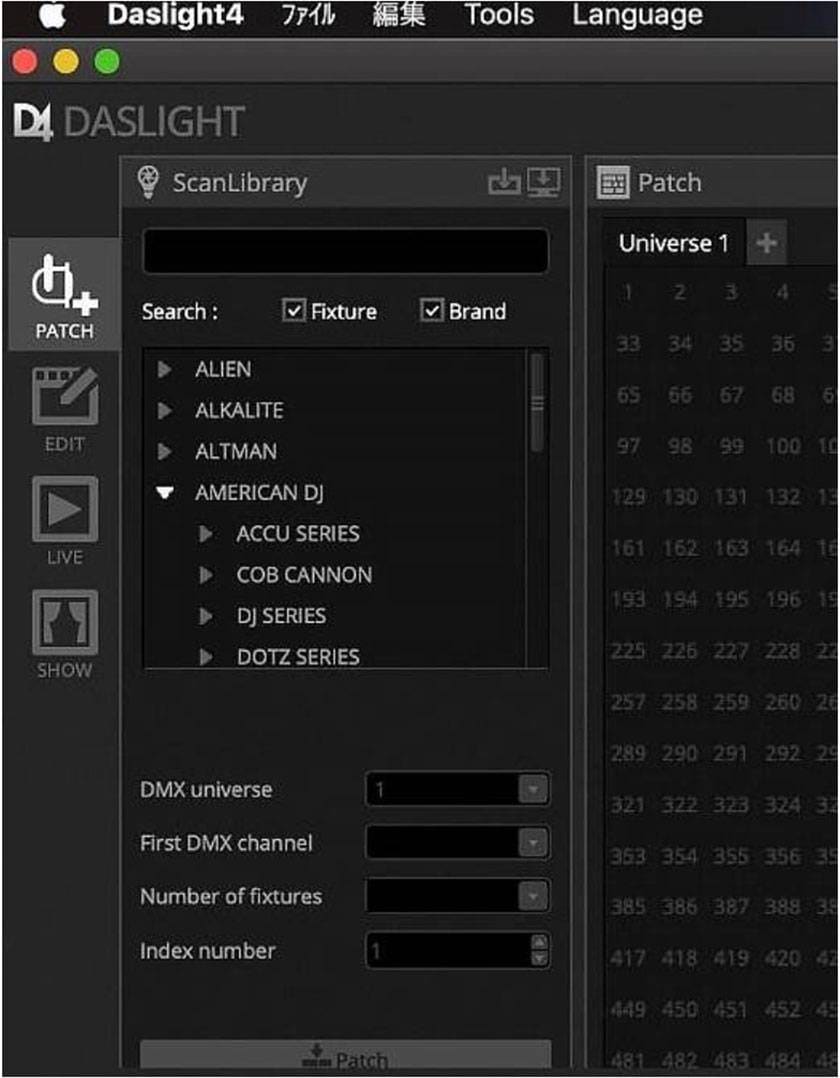Viewport: 840px width, 1078px height.
Task: Click the fixture search input field
Action: tap(345, 251)
